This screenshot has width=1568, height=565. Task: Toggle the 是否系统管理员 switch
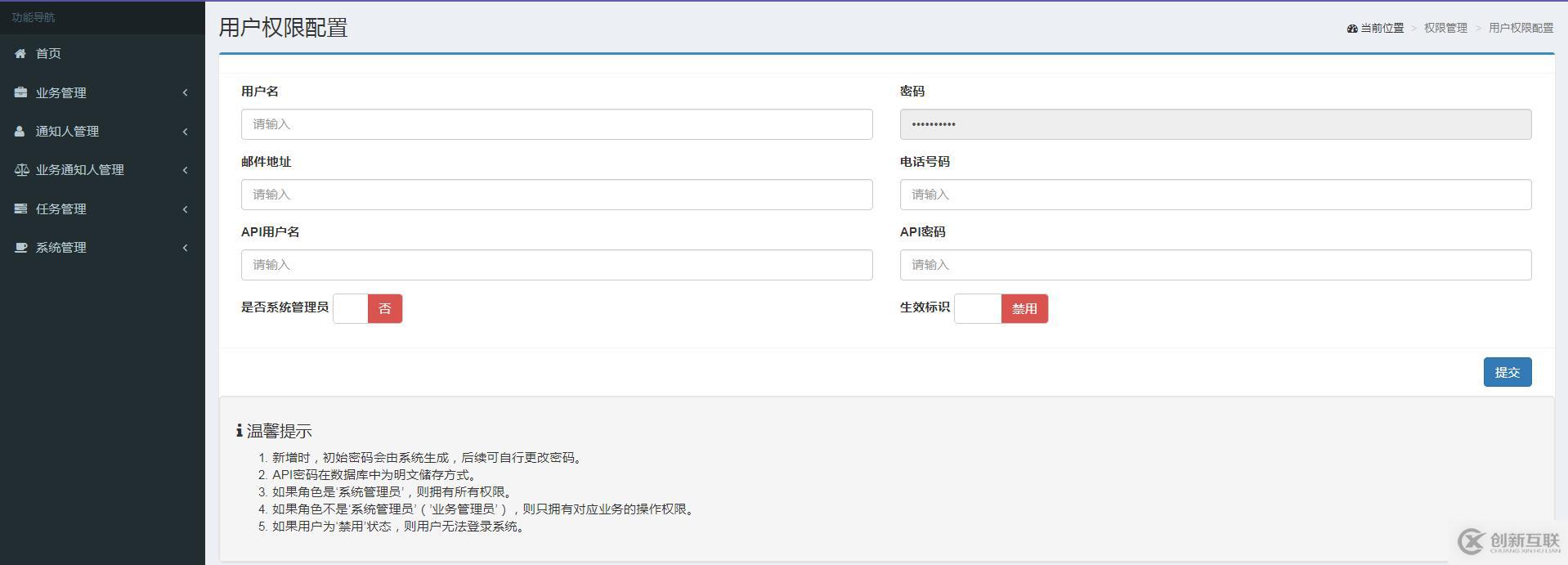point(368,309)
